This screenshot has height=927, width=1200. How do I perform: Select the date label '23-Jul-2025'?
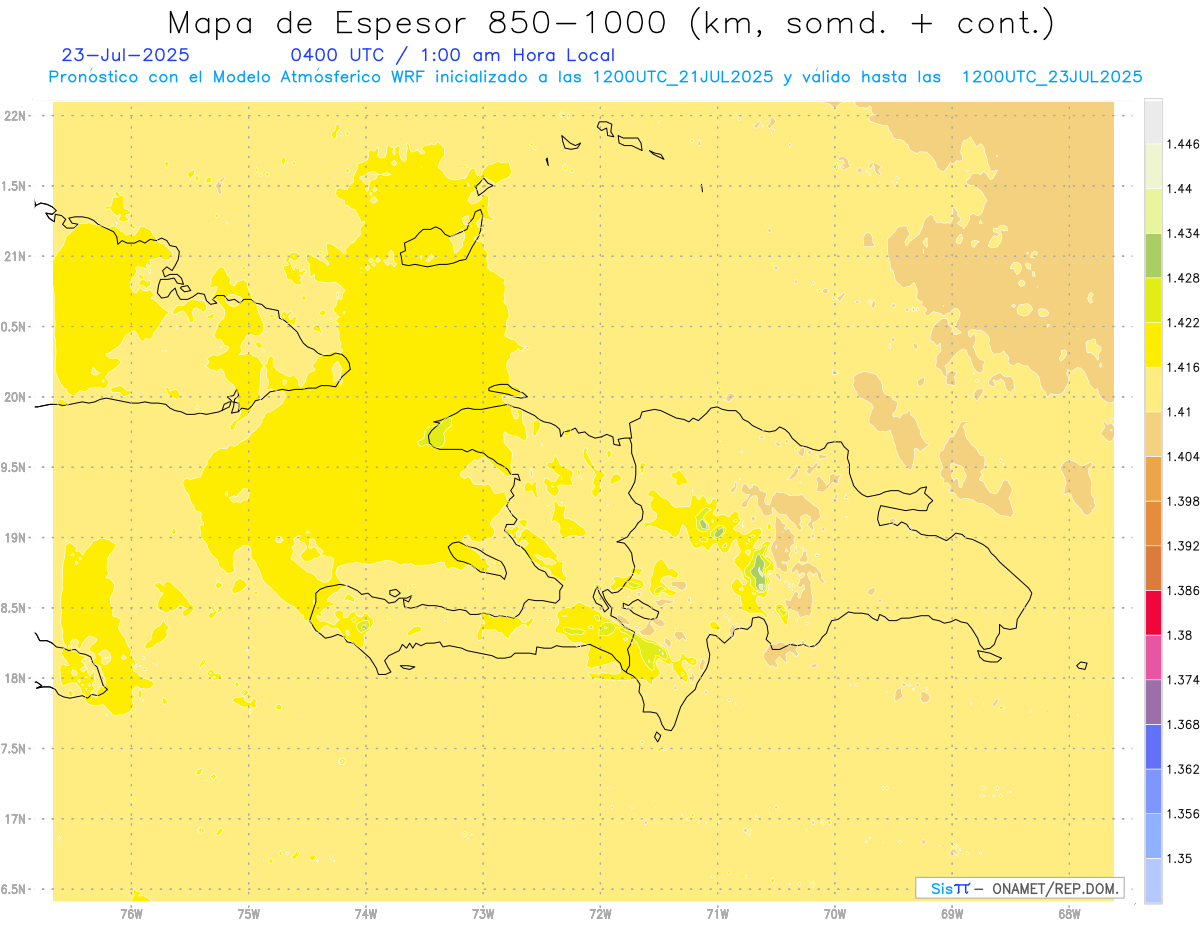click(125, 55)
